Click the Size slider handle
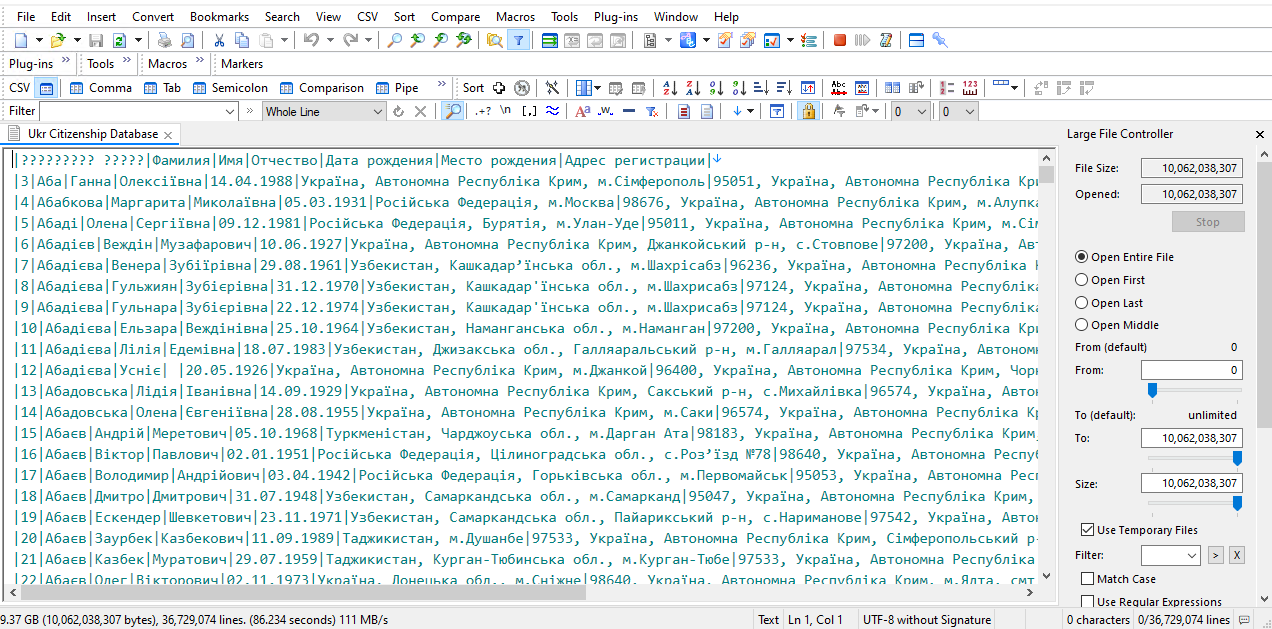 1237,503
